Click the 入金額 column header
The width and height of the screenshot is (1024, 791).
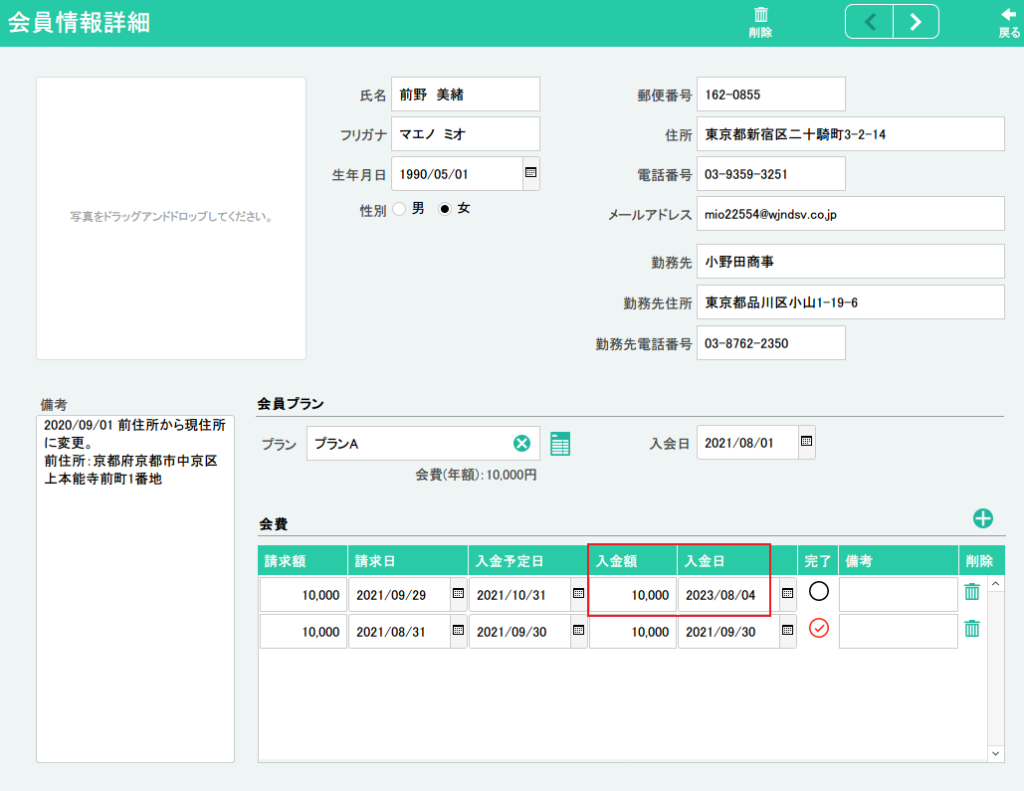(632, 561)
